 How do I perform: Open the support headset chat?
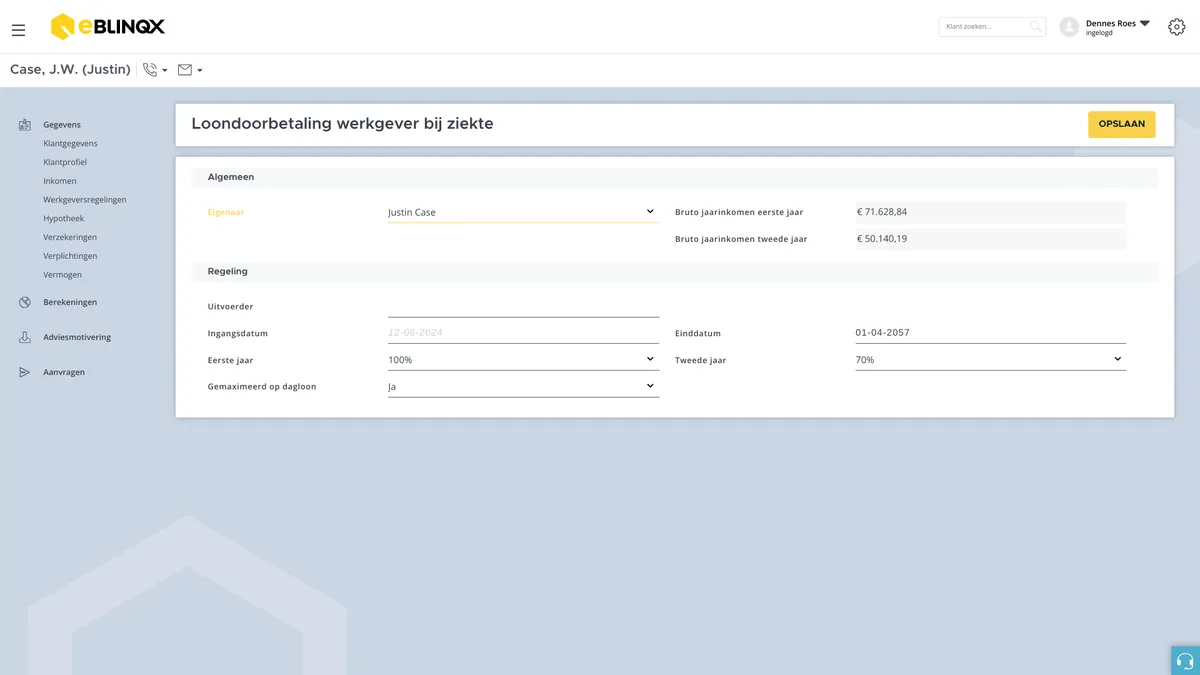[x=1185, y=660]
